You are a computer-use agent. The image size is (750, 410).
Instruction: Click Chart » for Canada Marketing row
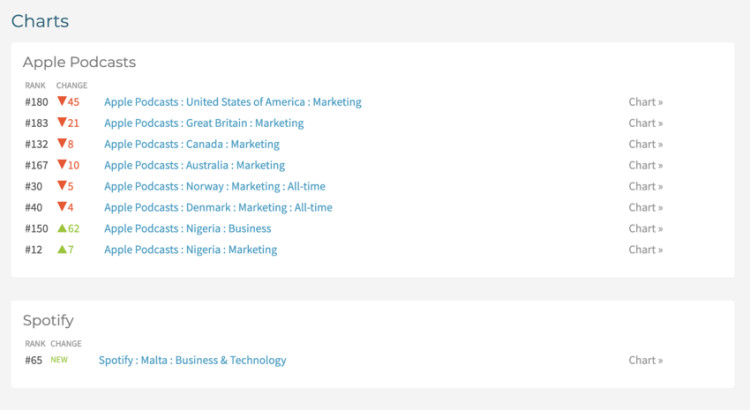tap(646, 144)
